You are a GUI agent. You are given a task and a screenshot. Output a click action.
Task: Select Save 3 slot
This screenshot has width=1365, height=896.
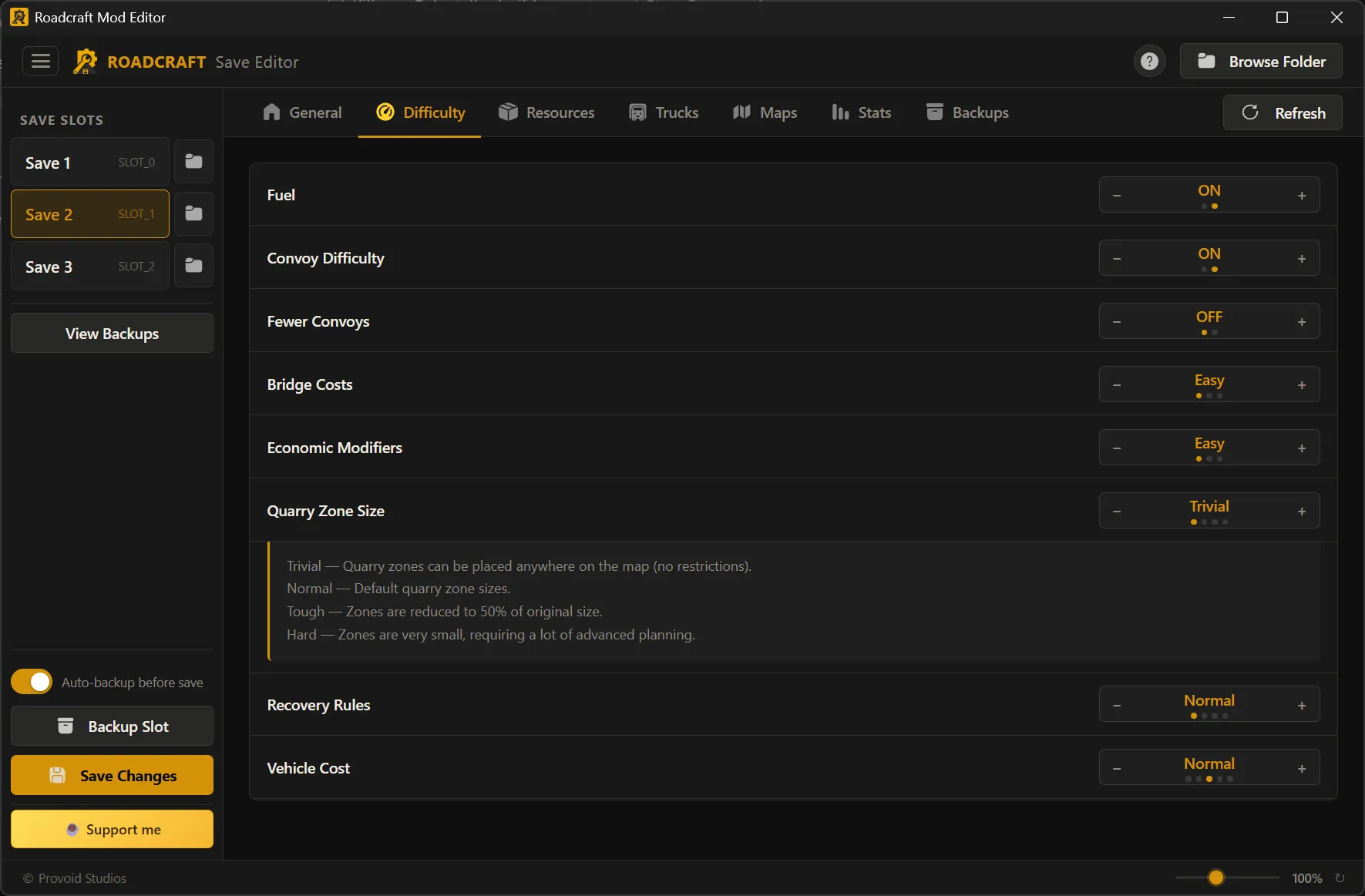coord(89,266)
